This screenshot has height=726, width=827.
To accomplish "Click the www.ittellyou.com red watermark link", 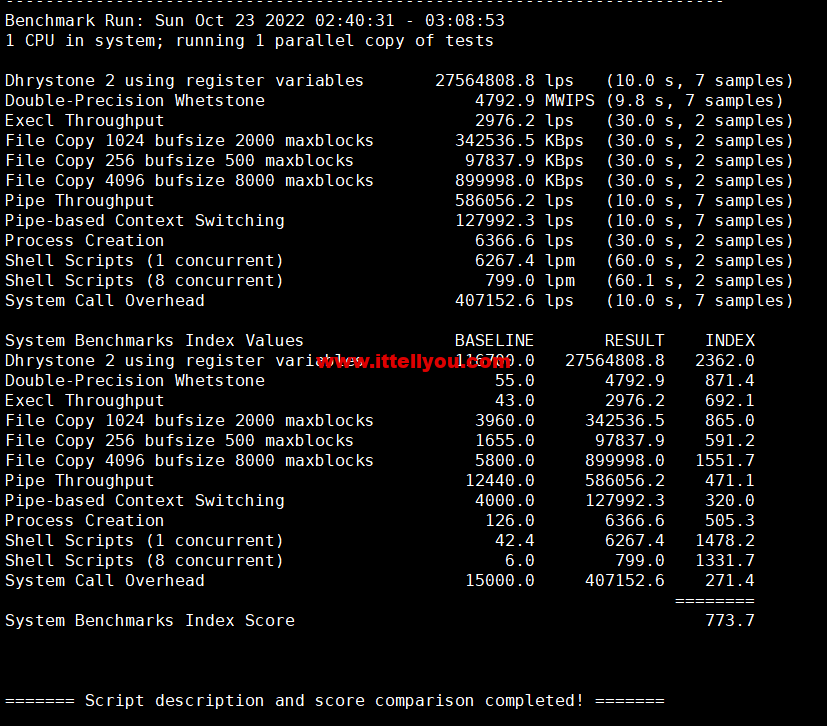I will pos(414,362).
